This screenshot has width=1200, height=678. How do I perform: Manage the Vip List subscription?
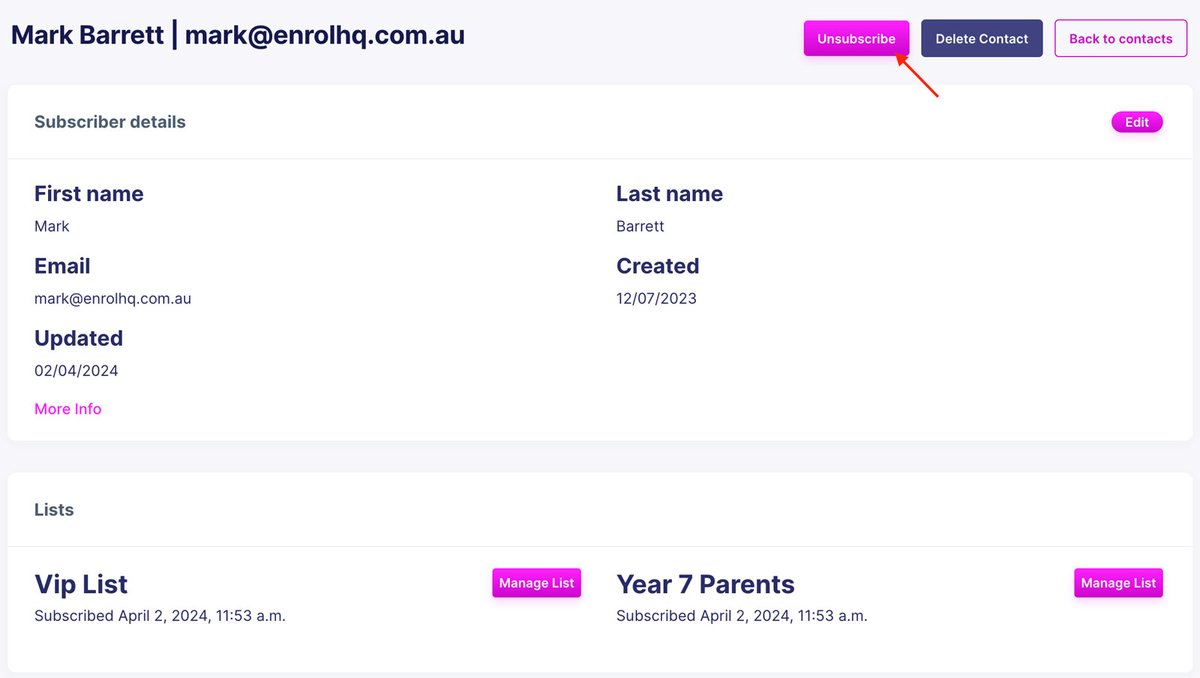click(x=536, y=583)
